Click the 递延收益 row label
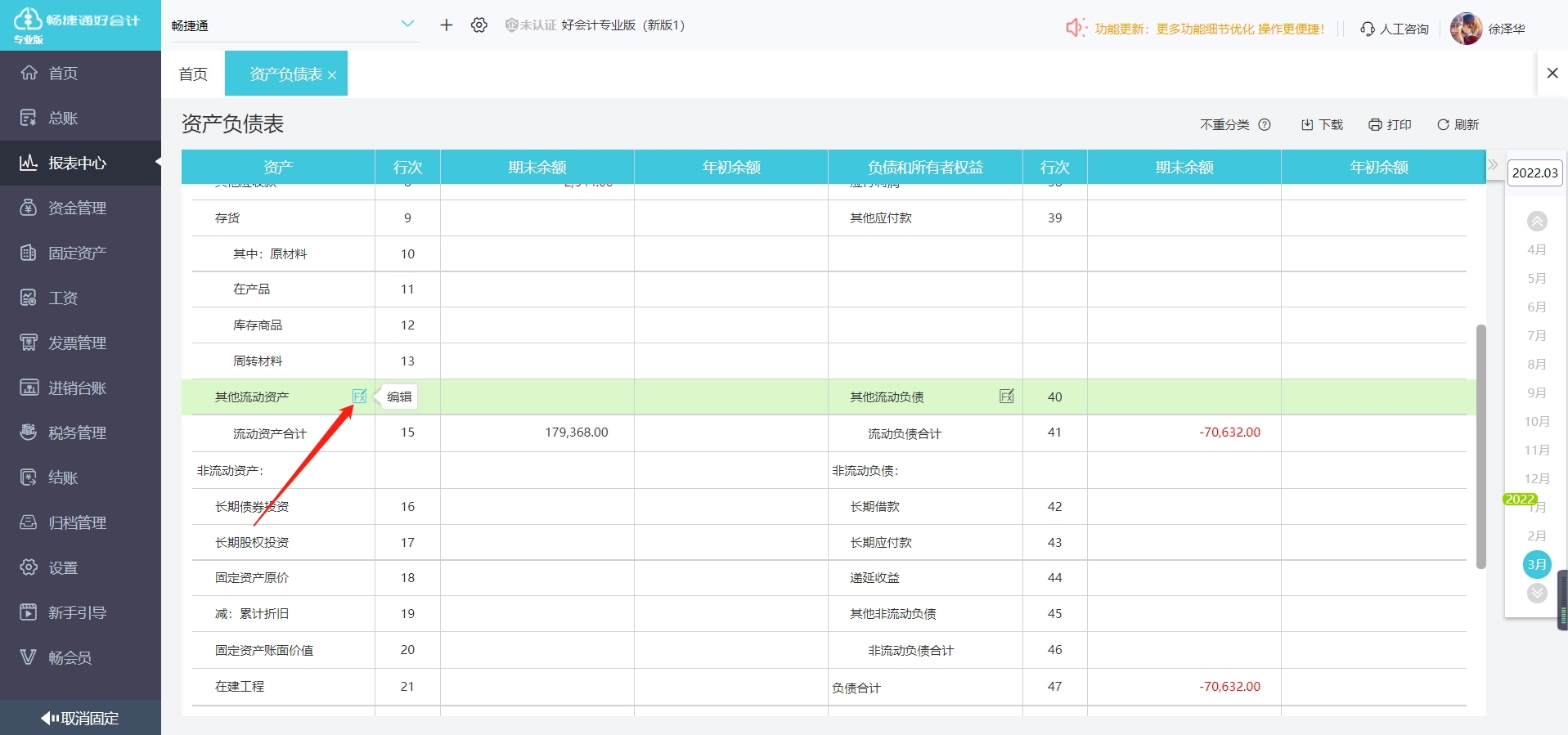Screen dimensions: 1568x735 click(874, 577)
